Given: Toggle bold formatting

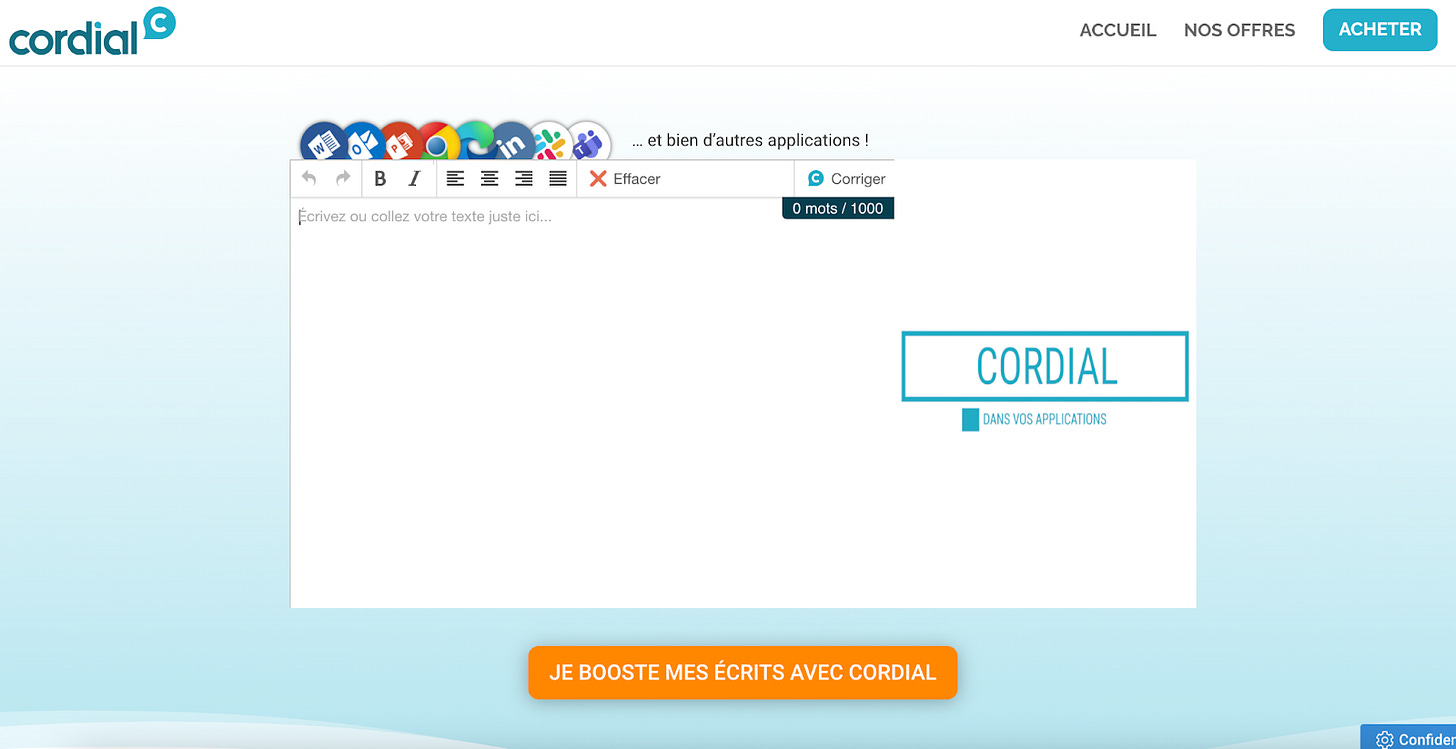Looking at the screenshot, I should [380, 179].
